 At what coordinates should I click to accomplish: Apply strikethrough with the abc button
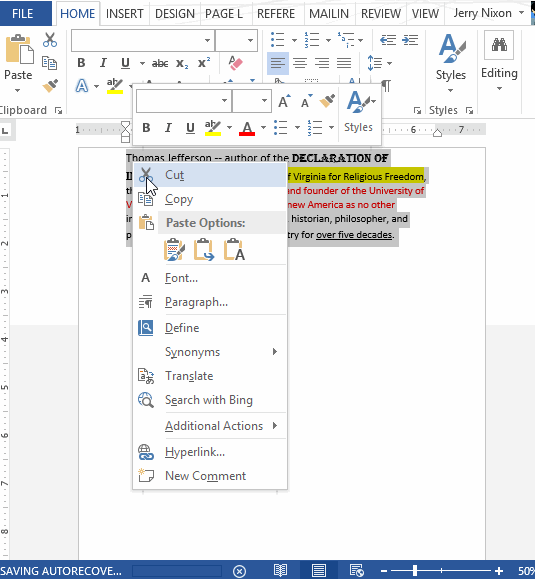coord(160,64)
